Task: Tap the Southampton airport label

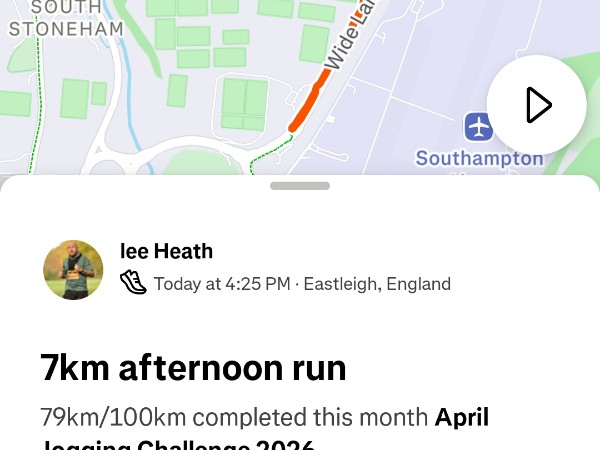Action: pyautogui.click(x=479, y=158)
